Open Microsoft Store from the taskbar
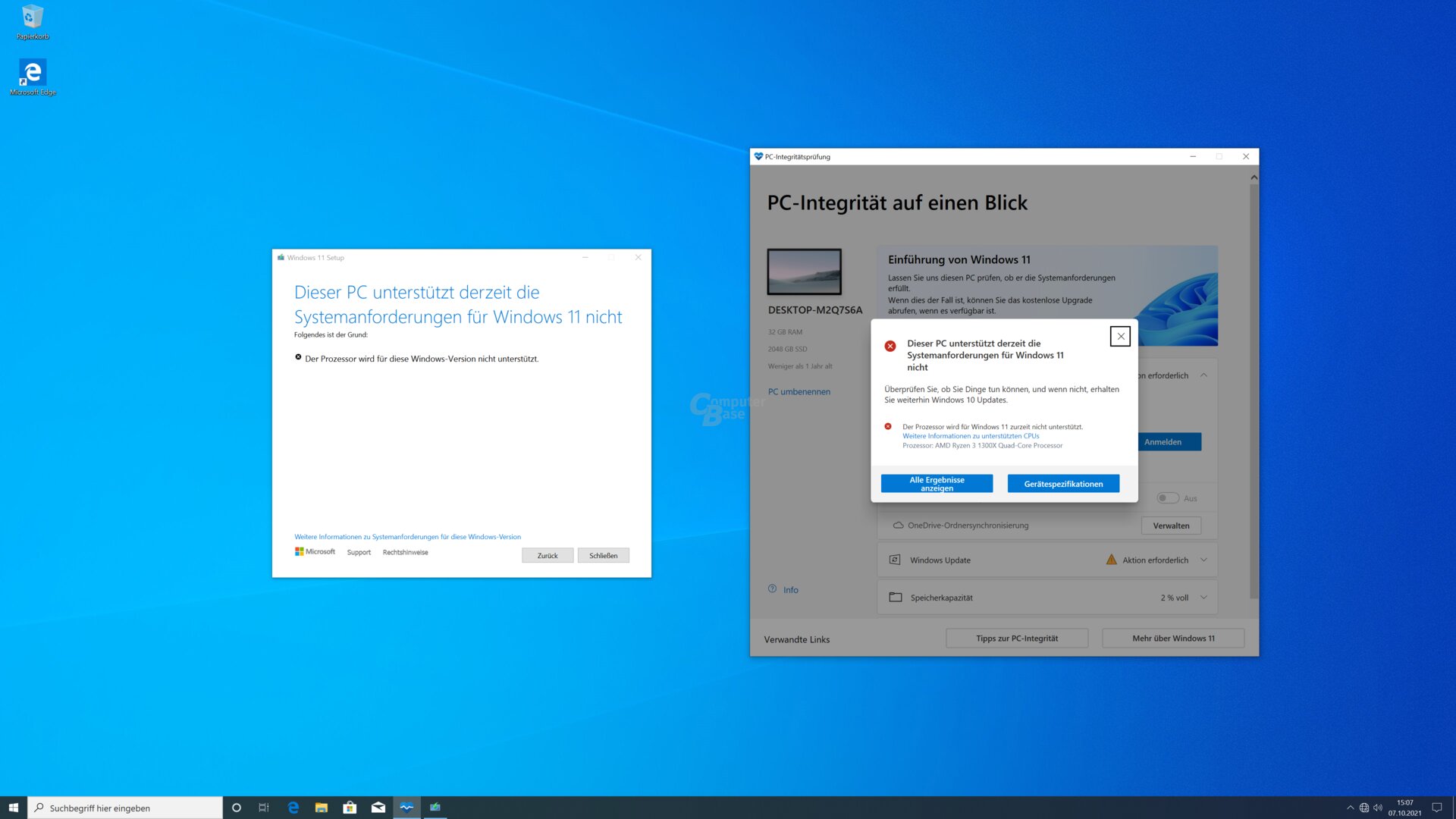 [350, 808]
